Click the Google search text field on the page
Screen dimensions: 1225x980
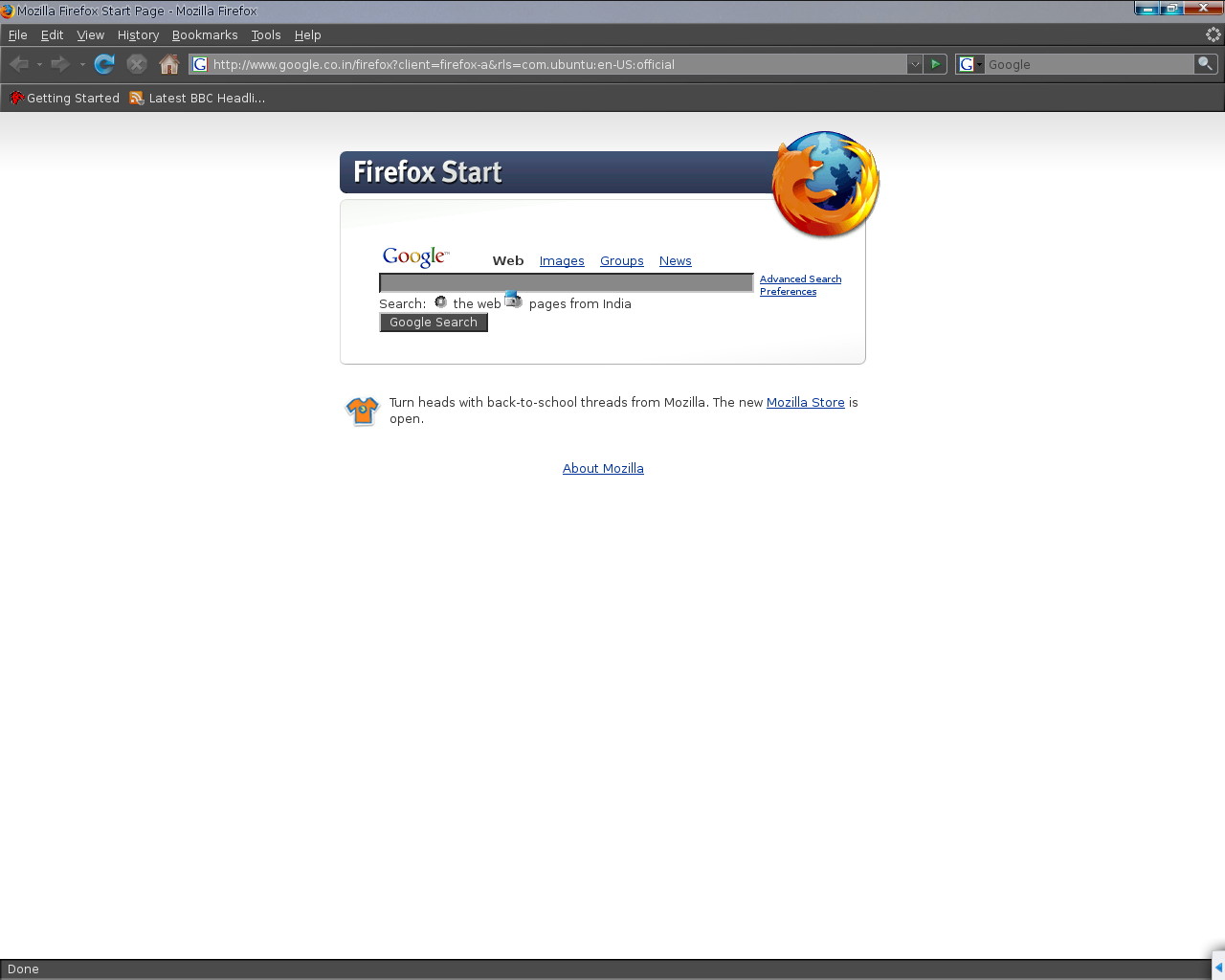click(x=567, y=283)
